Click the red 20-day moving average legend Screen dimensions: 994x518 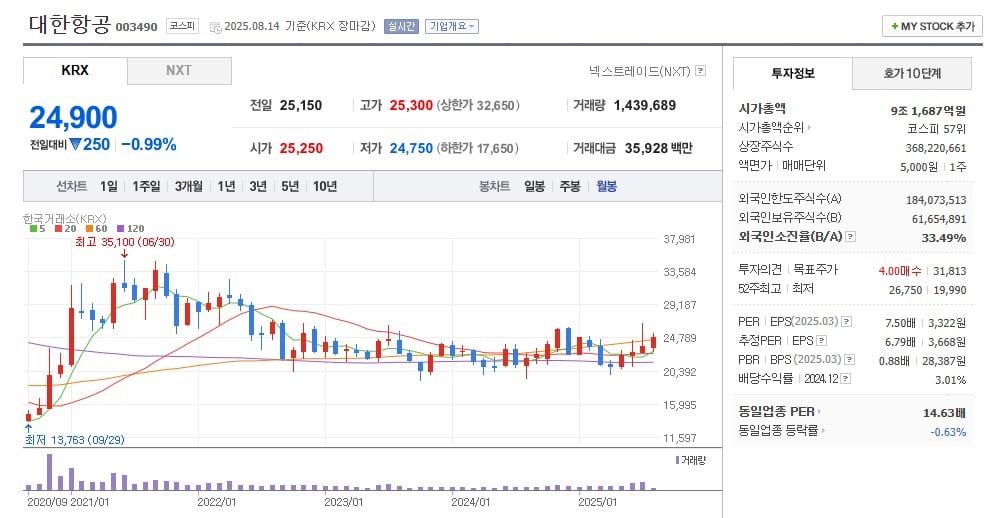[65, 228]
